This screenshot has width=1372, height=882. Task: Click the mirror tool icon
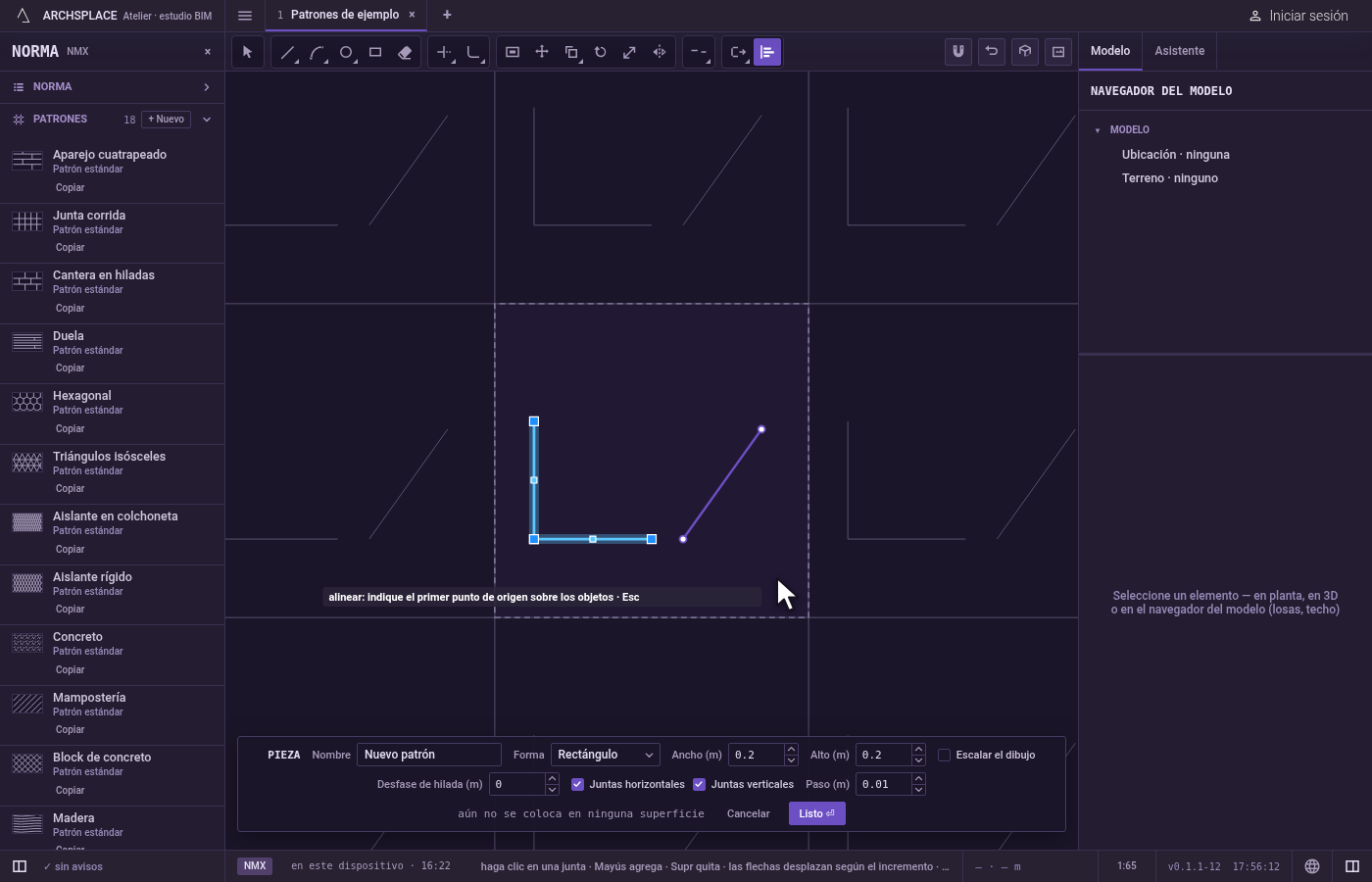[660, 52]
